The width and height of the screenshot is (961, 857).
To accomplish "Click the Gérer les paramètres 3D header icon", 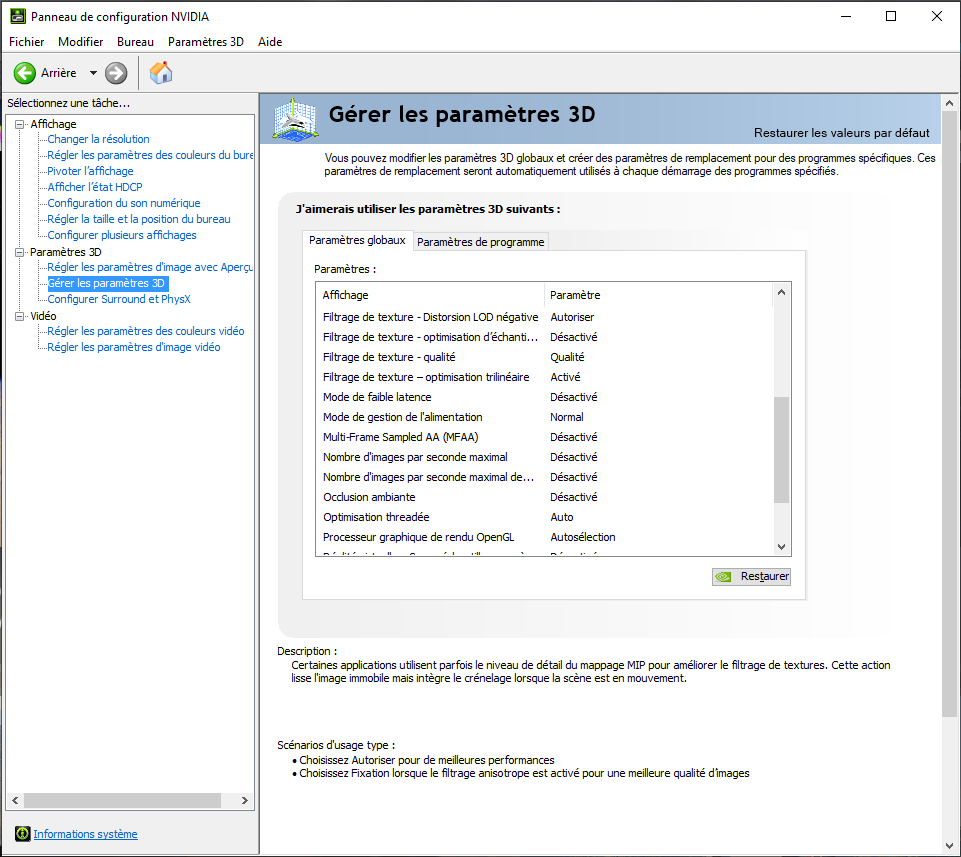I will (295, 120).
